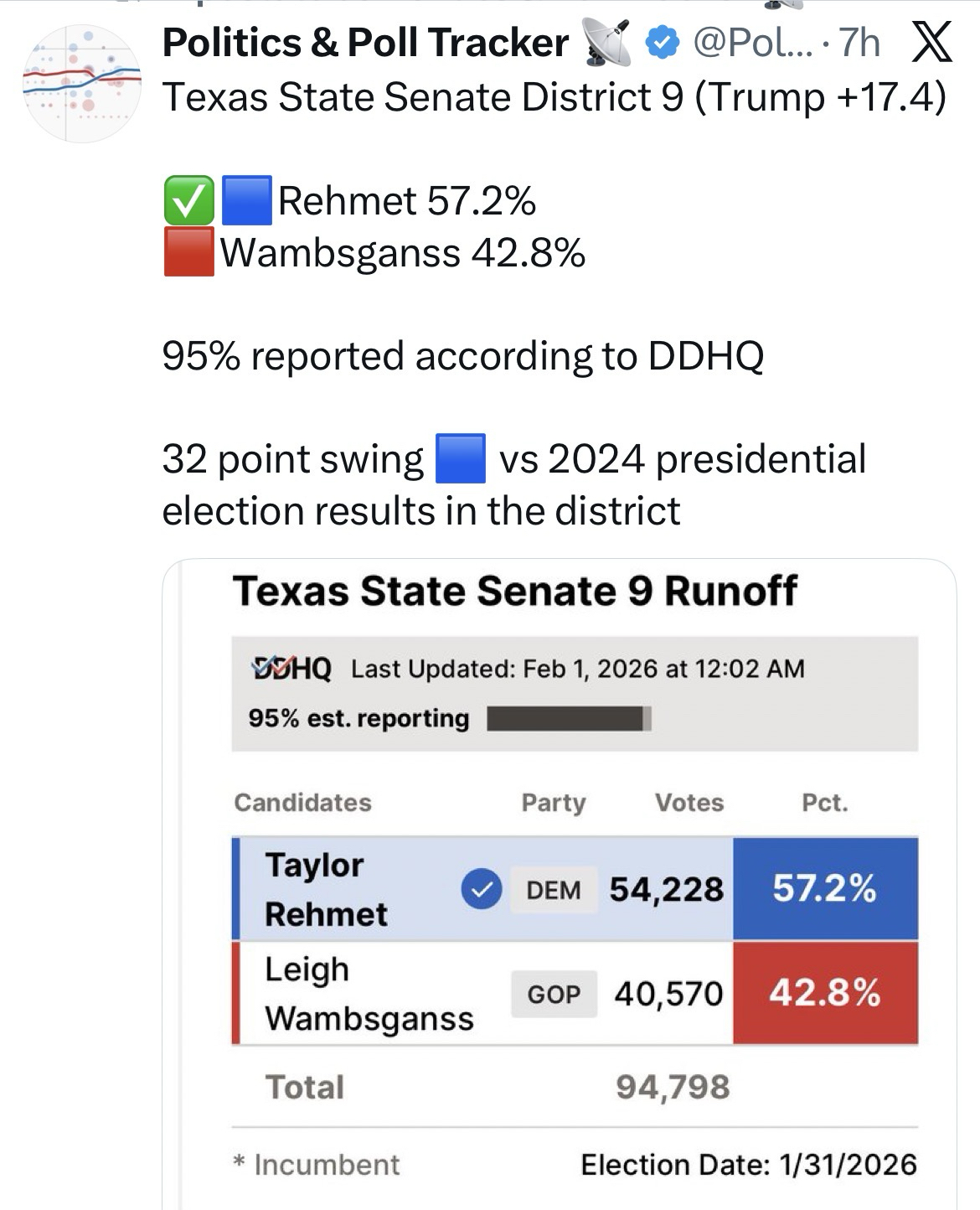Click the Politics & Poll Tracker profile avatar
Image resolution: width=980 pixels, height=1210 pixels.
pyautogui.click(x=81, y=83)
